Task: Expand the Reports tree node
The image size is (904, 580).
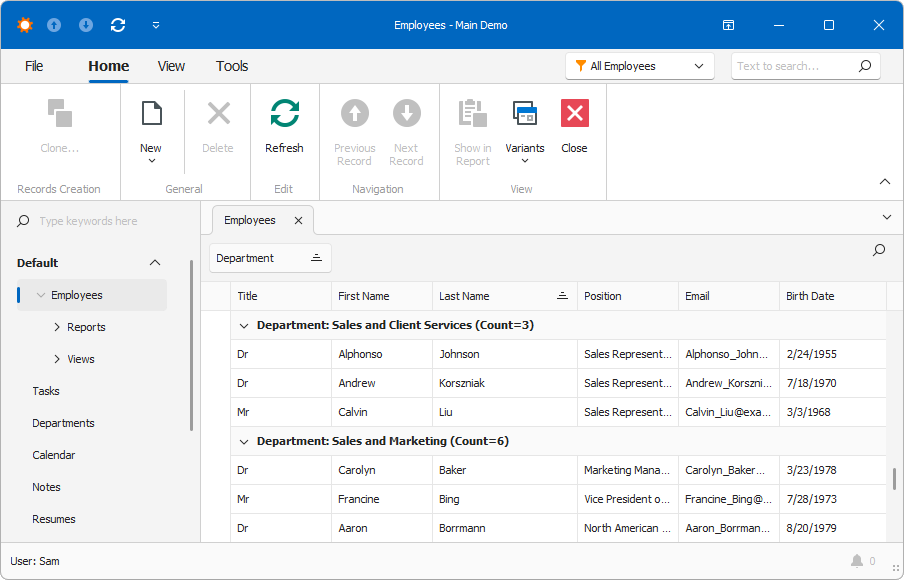Action: click(x=57, y=327)
